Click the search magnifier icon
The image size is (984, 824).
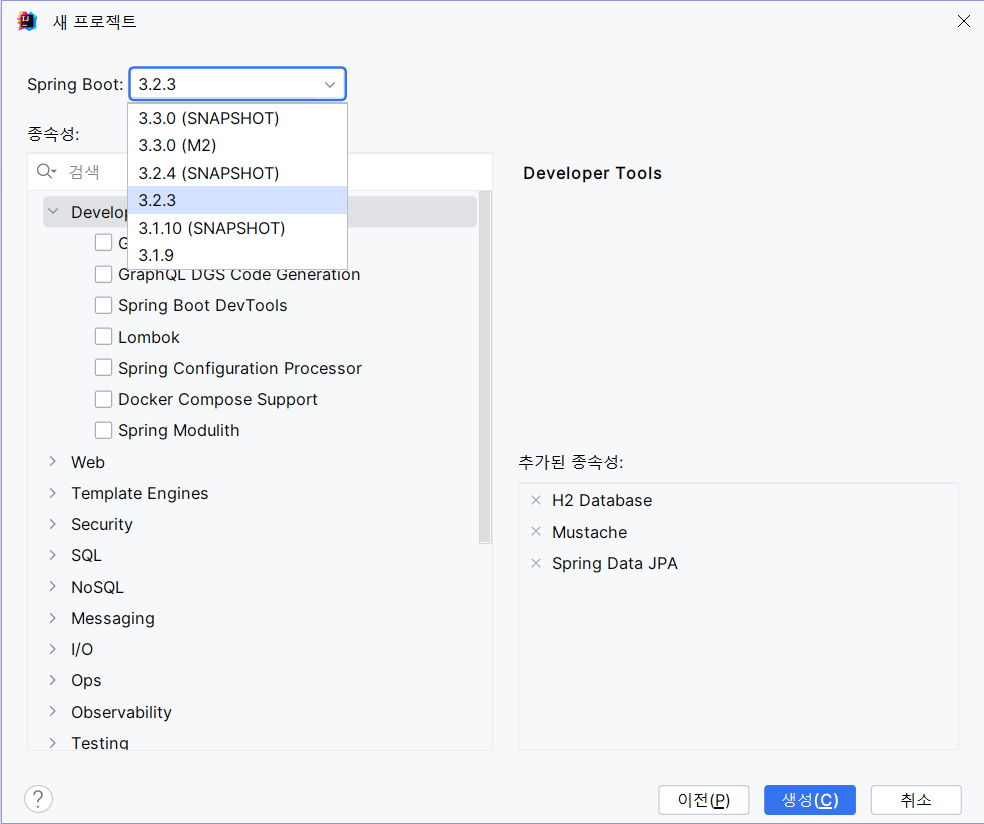tap(46, 171)
